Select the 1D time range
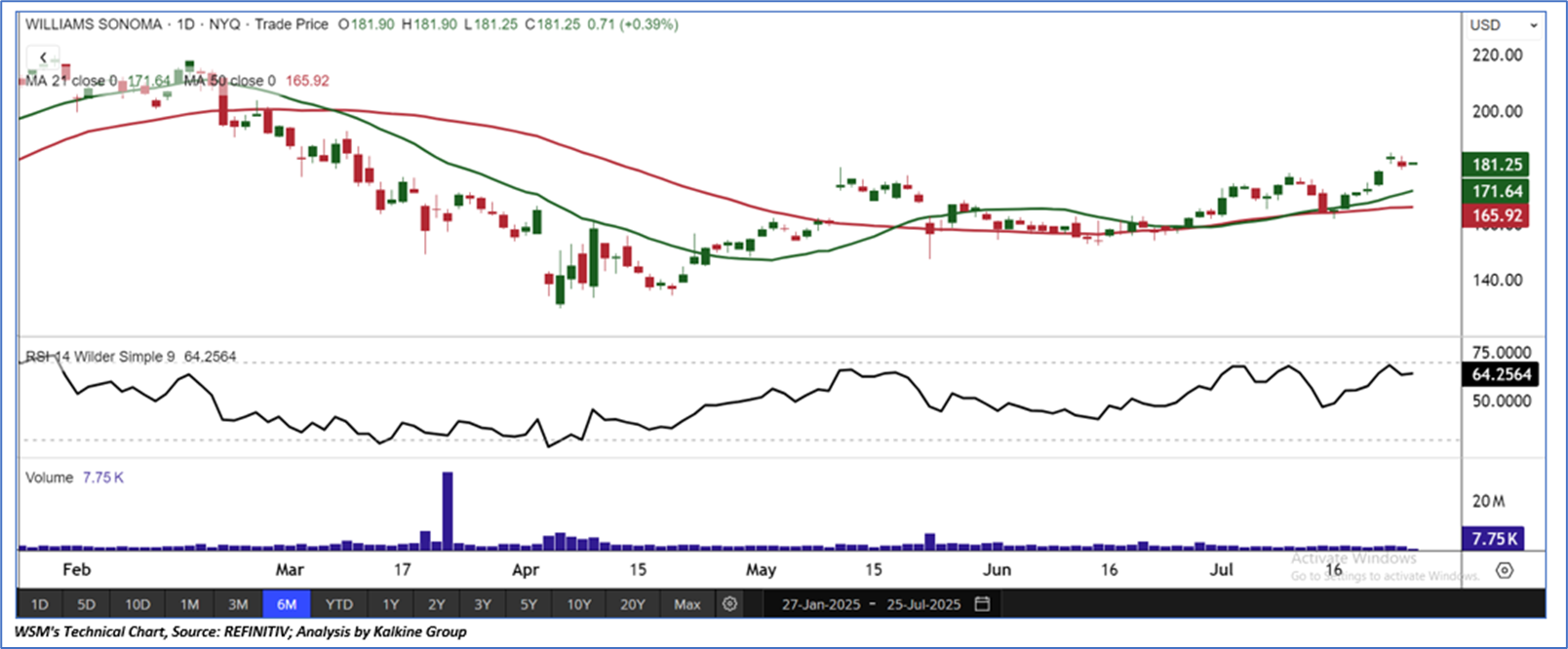 [x=40, y=604]
